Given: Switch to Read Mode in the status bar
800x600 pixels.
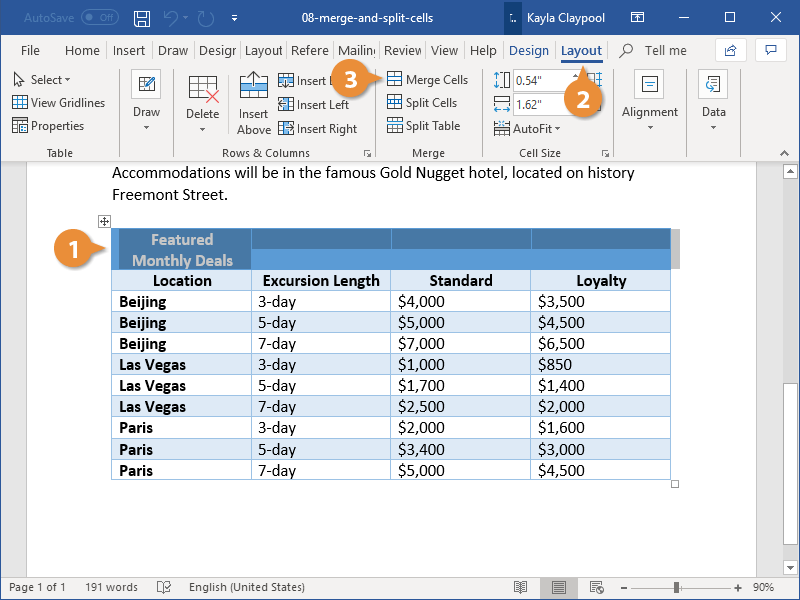Looking at the screenshot, I should point(521,587).
